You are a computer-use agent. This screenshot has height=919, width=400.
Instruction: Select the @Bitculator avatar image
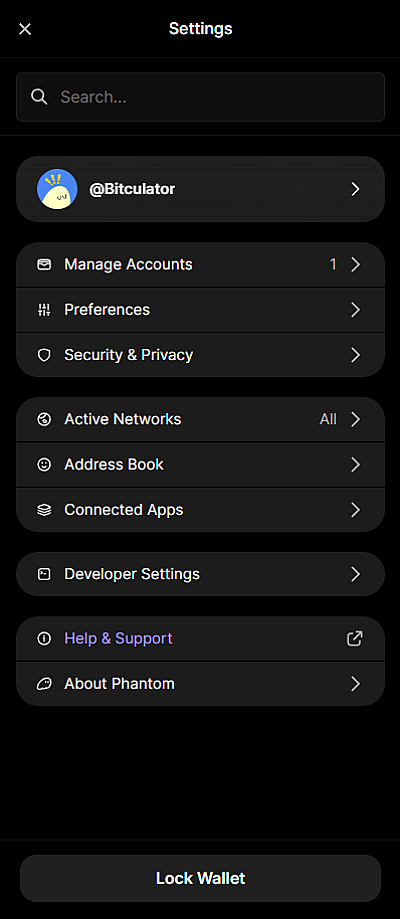click(x=57, y=189)
